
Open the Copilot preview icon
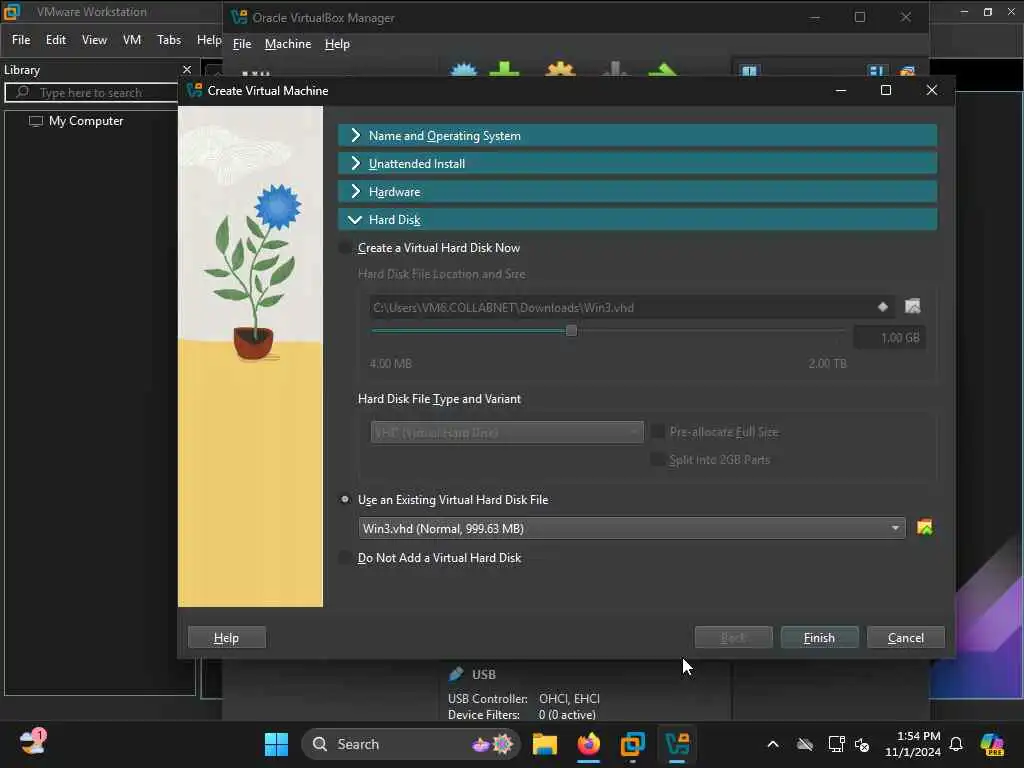(x=992, y=744)
